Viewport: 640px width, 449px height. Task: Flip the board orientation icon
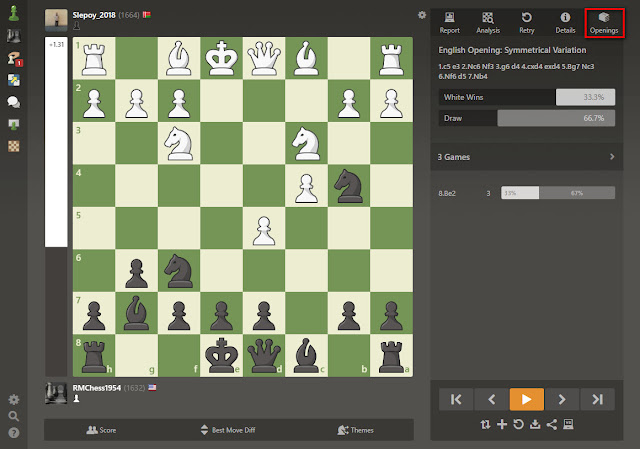(x=485, y=425)
